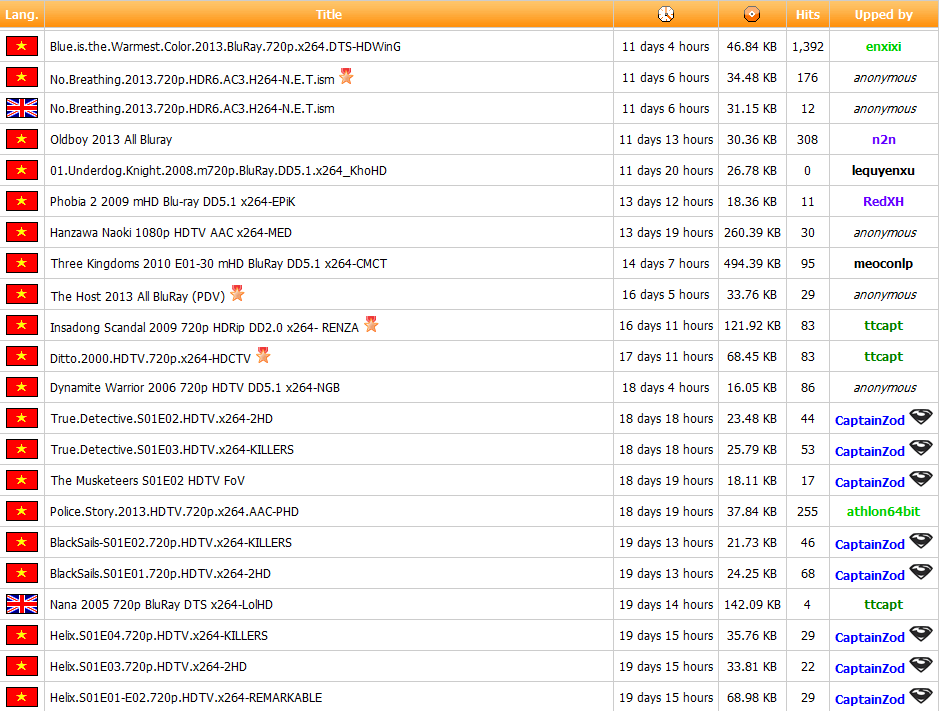Click the Vietnamese flag for Police.Story.2013 row

tap(22, 512)
